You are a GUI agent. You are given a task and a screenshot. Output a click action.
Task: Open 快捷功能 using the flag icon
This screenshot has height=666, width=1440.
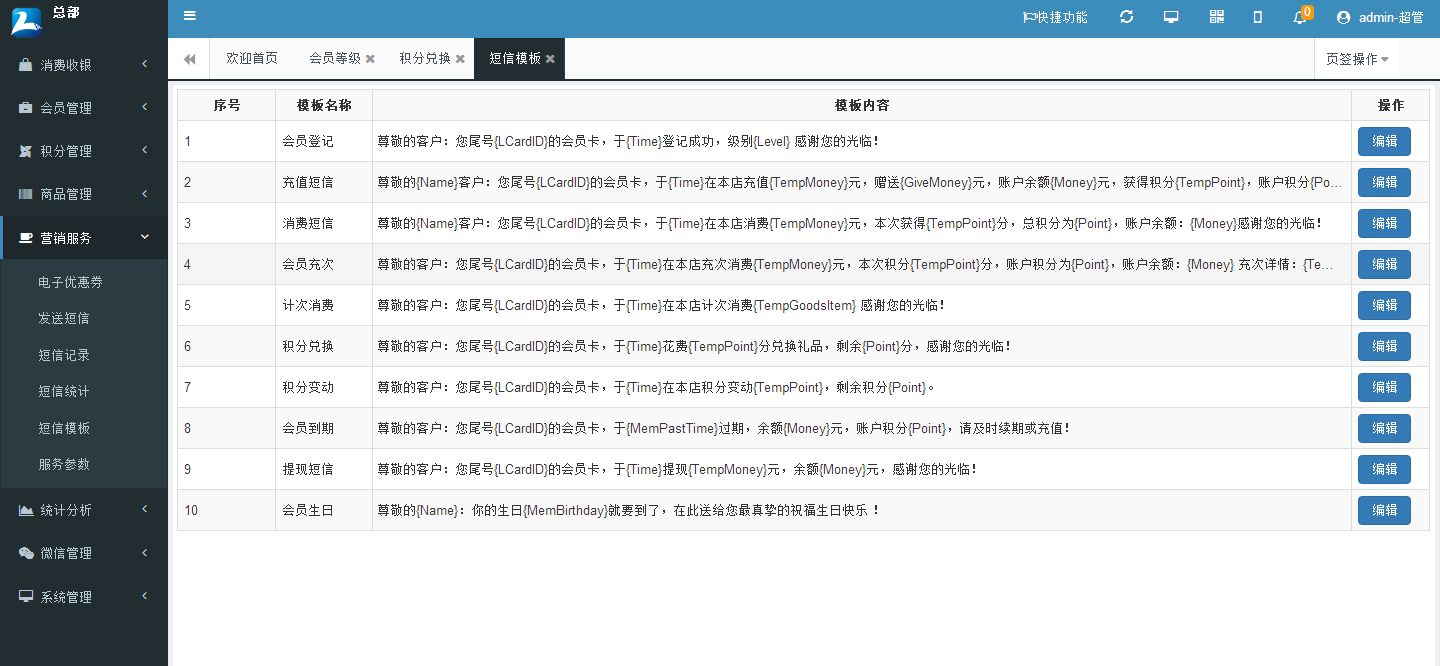pyautogui.click(x=1055, y=16)
